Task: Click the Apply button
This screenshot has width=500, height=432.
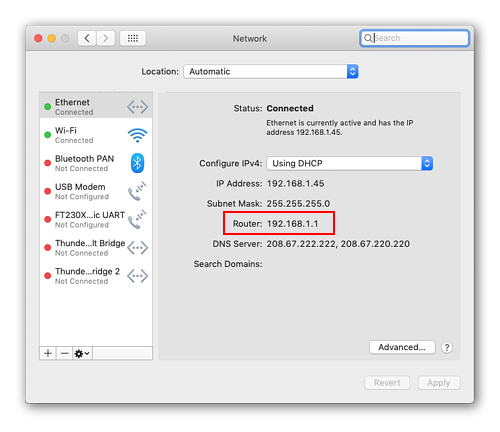Action: tap(439, 383)
